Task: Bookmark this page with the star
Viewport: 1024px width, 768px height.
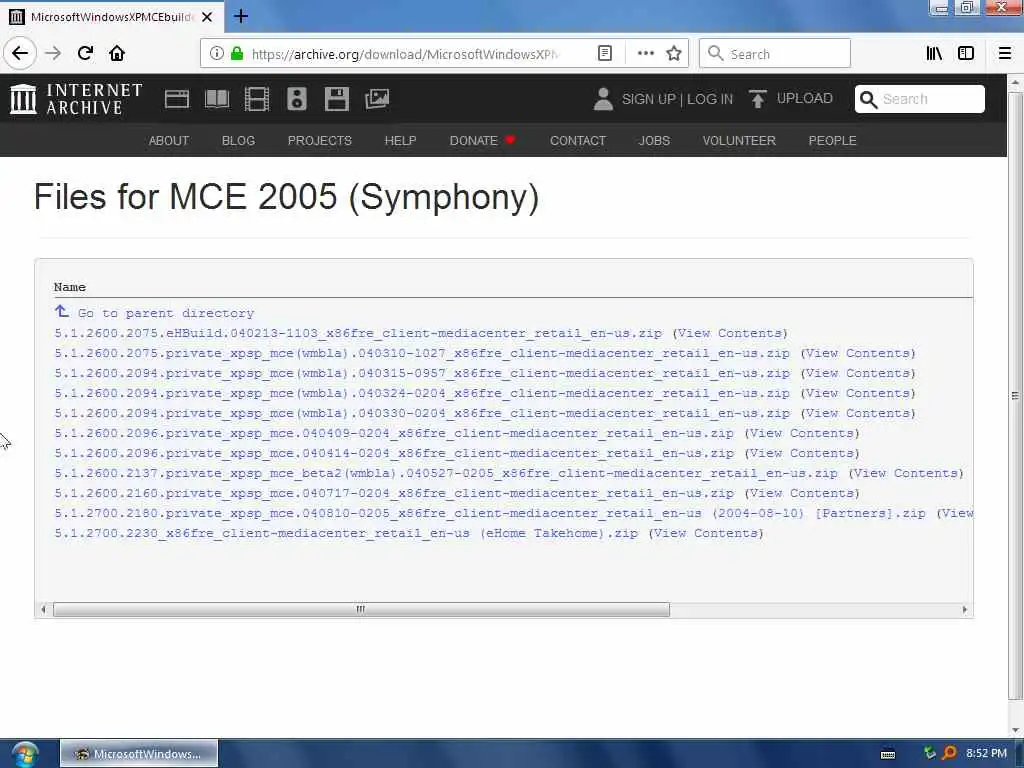Action: 674,53
